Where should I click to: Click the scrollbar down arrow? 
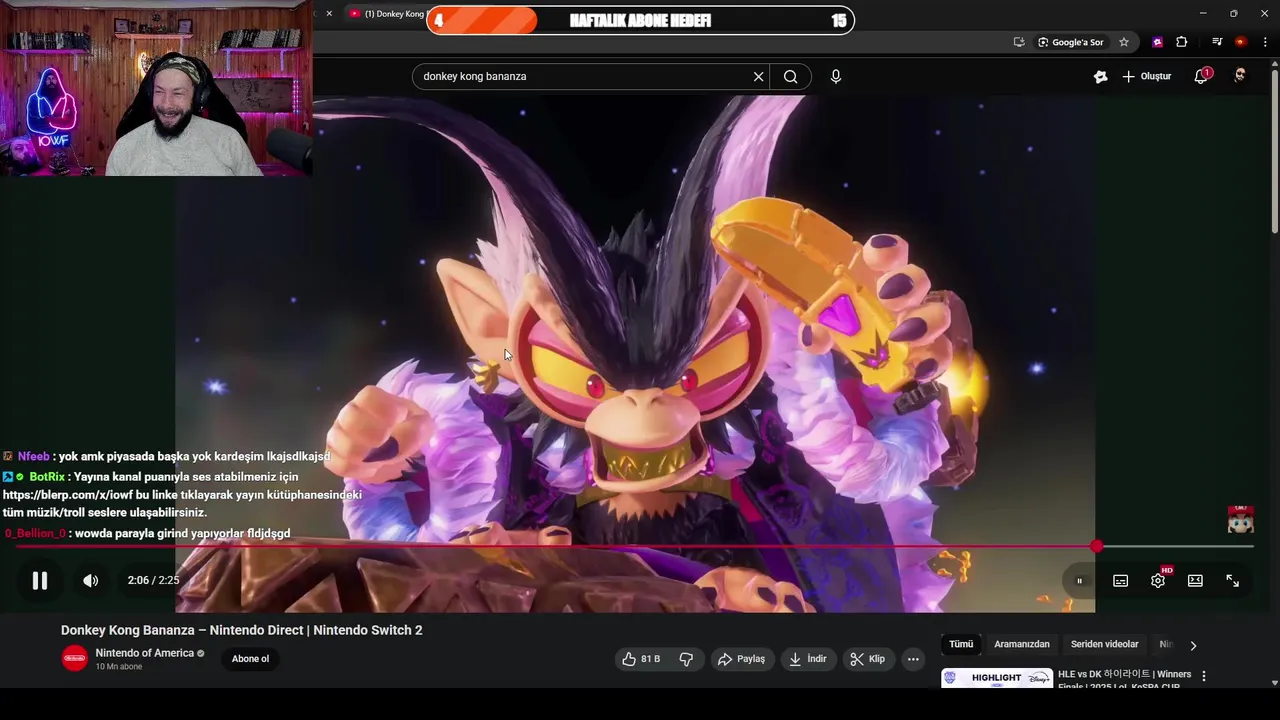coord(1274,682)
